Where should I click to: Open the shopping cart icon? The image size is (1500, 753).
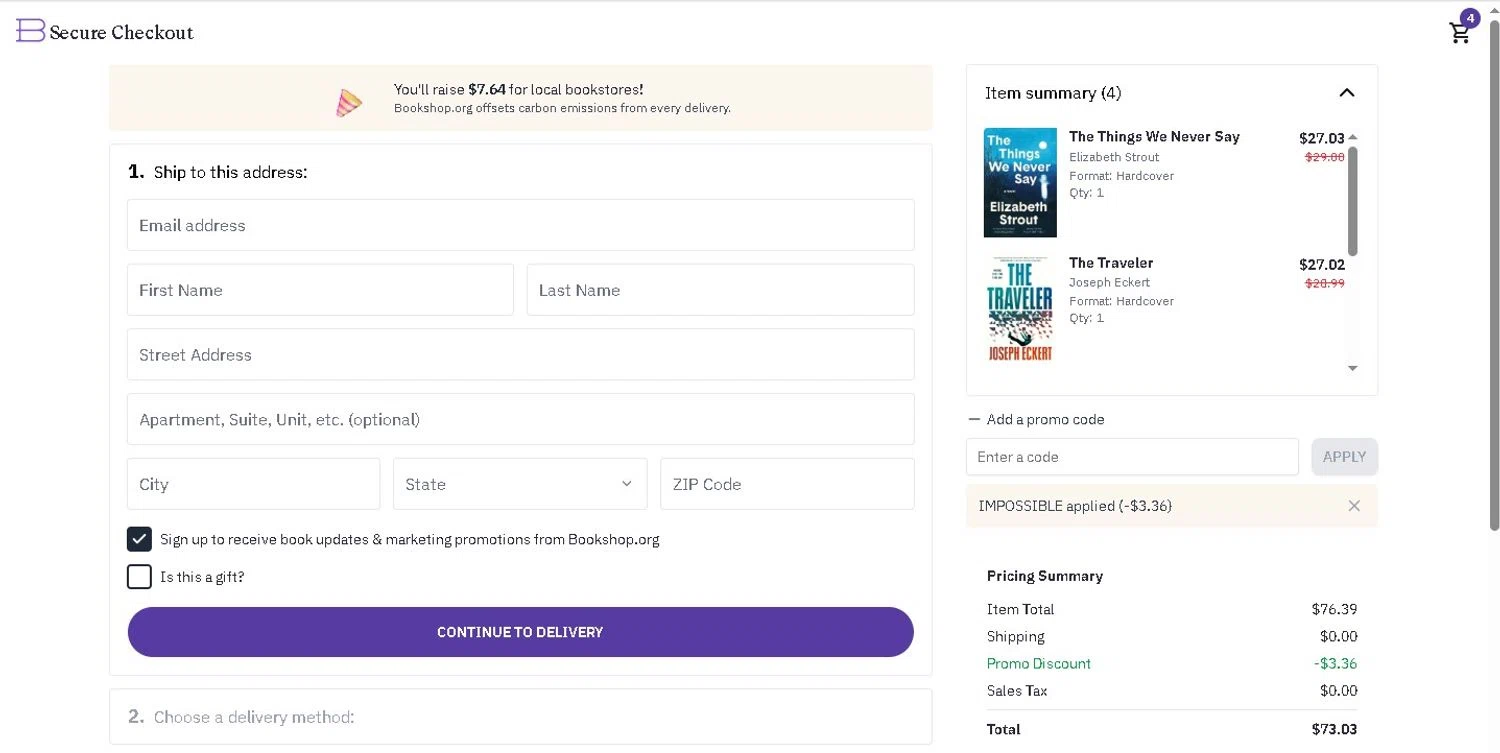[x=1460, y=32]
